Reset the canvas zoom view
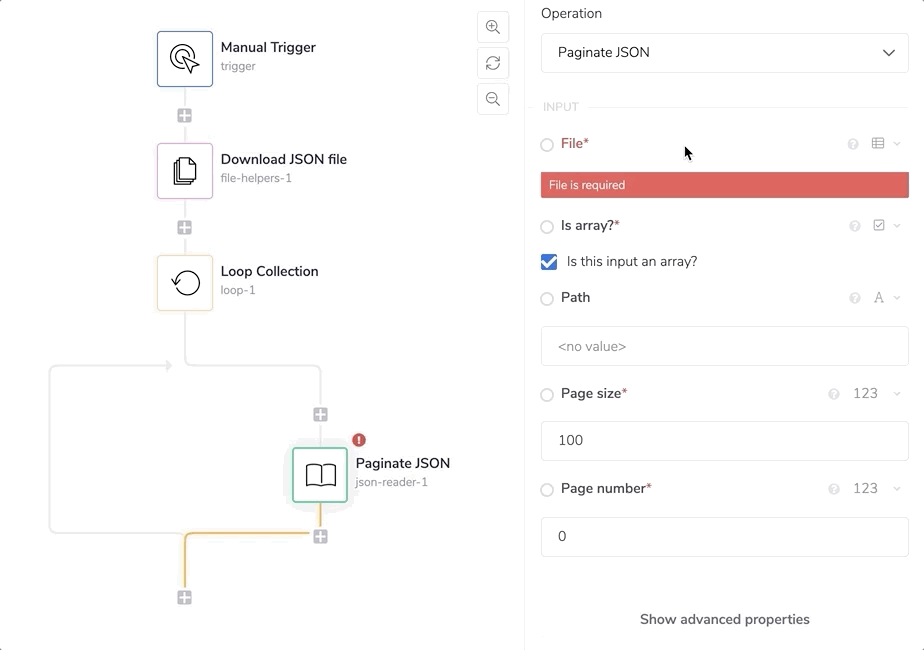This screenshot has height=650, width=924. tap(493, 63)
